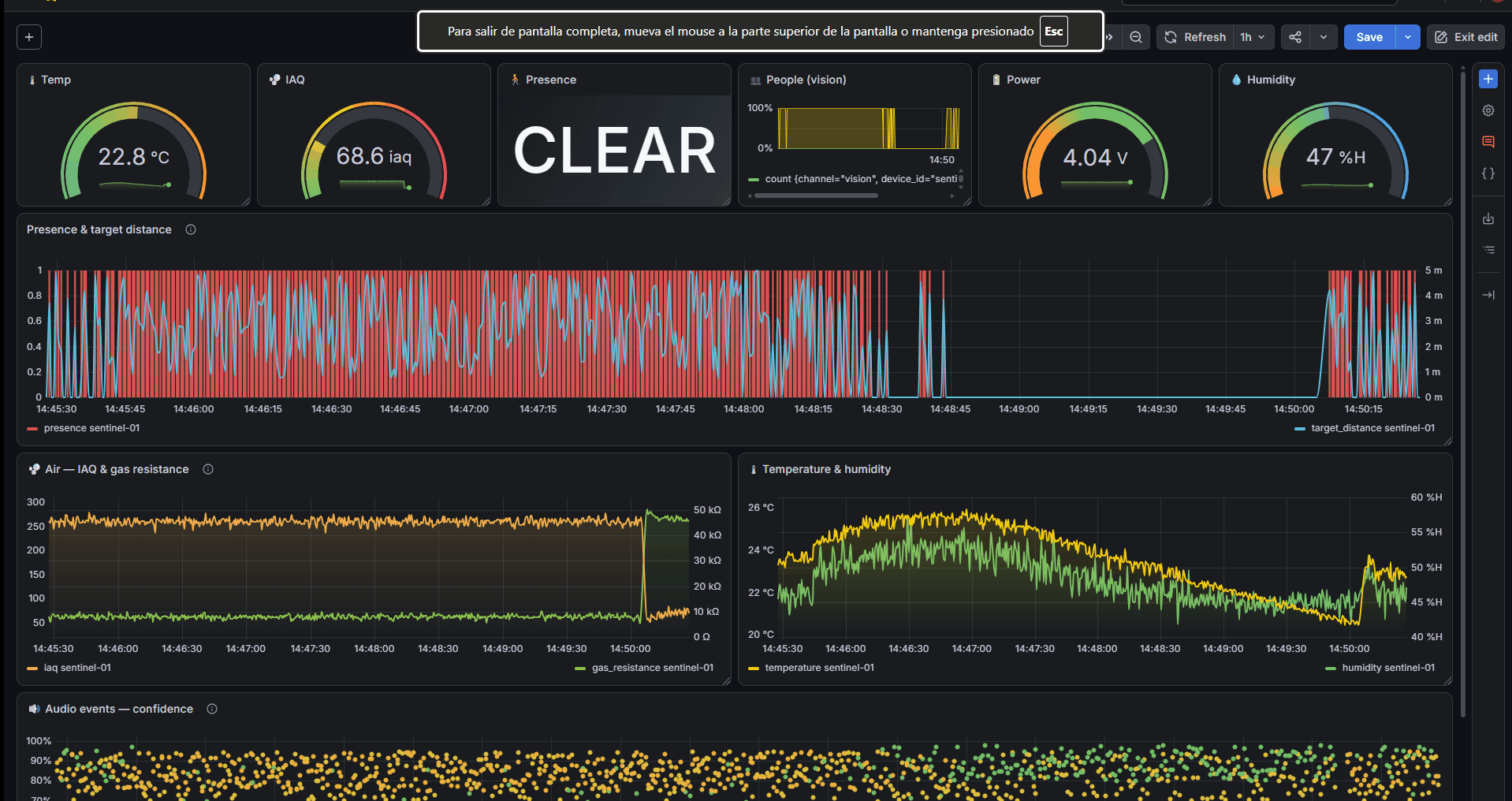Click the orange comment icon in sidebar
The height and width of the screenshot is (801, 1512).
1488,142
